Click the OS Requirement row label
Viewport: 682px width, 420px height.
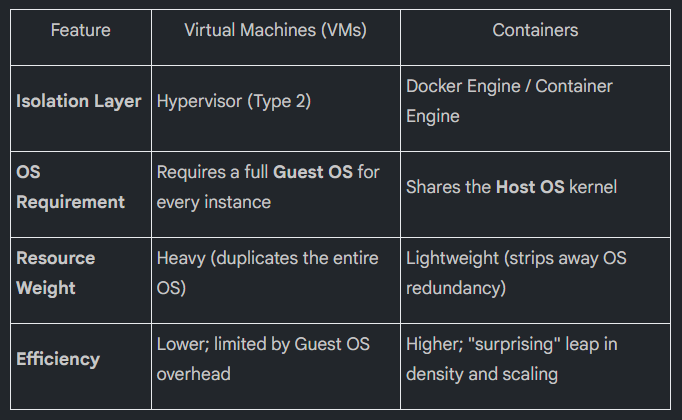tap(70, 187)
